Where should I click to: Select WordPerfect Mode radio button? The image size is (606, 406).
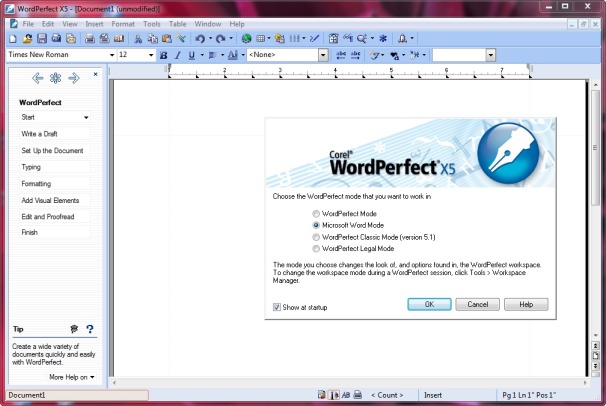point(316,214)
